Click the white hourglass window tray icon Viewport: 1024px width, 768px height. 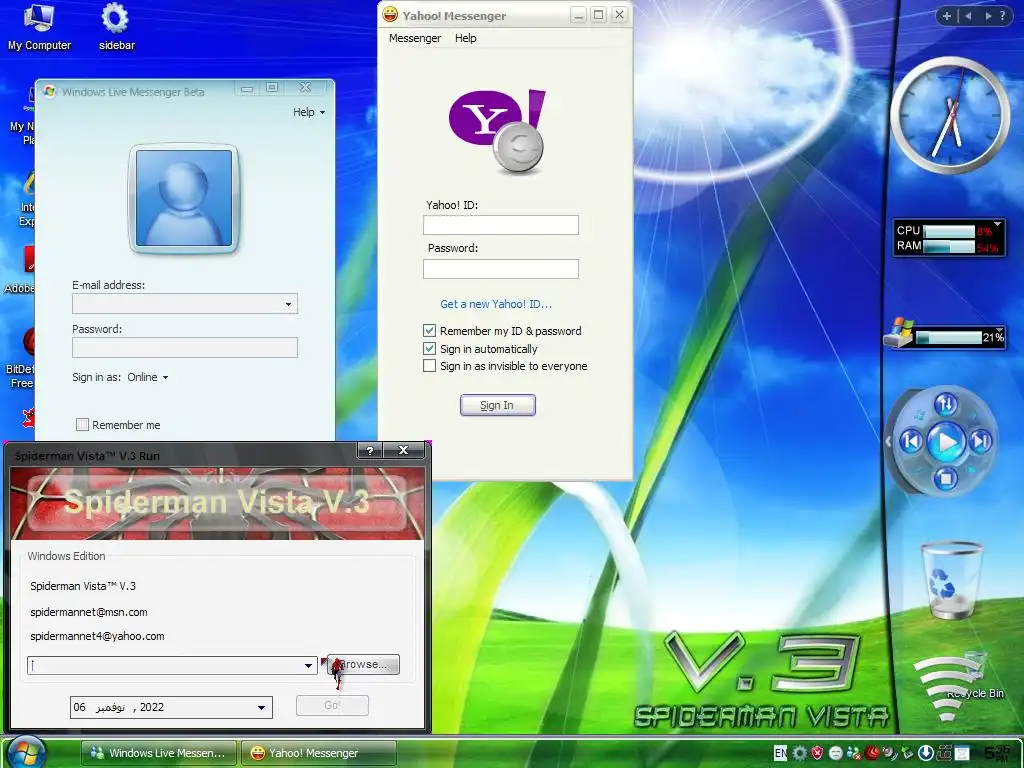962,753
